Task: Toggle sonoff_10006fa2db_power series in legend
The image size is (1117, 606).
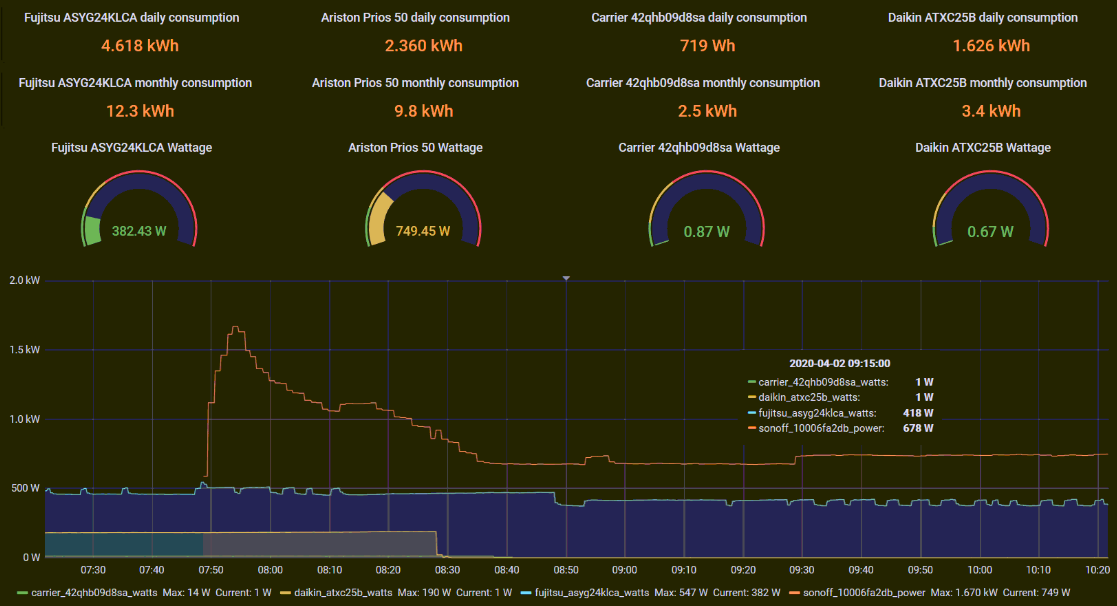Action: click(864, 592)
